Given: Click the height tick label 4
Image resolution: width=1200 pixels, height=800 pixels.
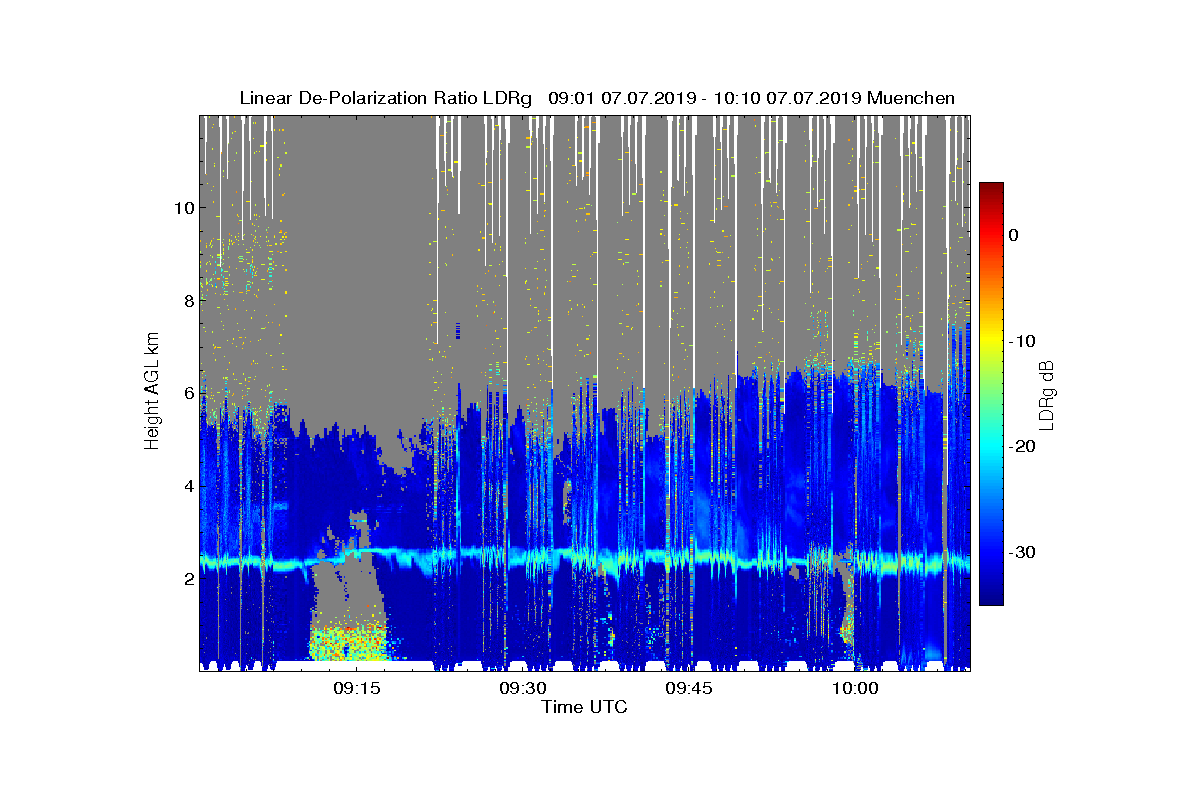Looking at the screenshot, I should tap(187, 487).
